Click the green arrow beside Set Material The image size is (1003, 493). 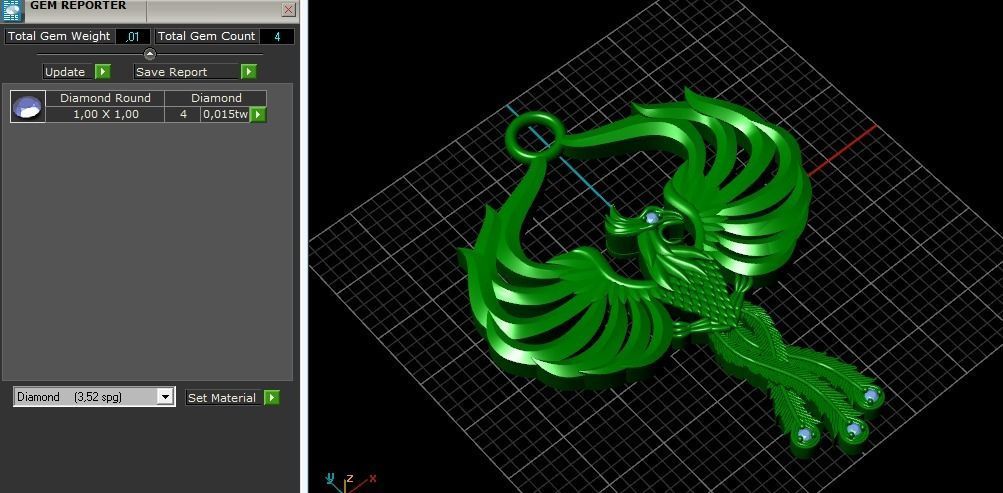tap(272, 398)
